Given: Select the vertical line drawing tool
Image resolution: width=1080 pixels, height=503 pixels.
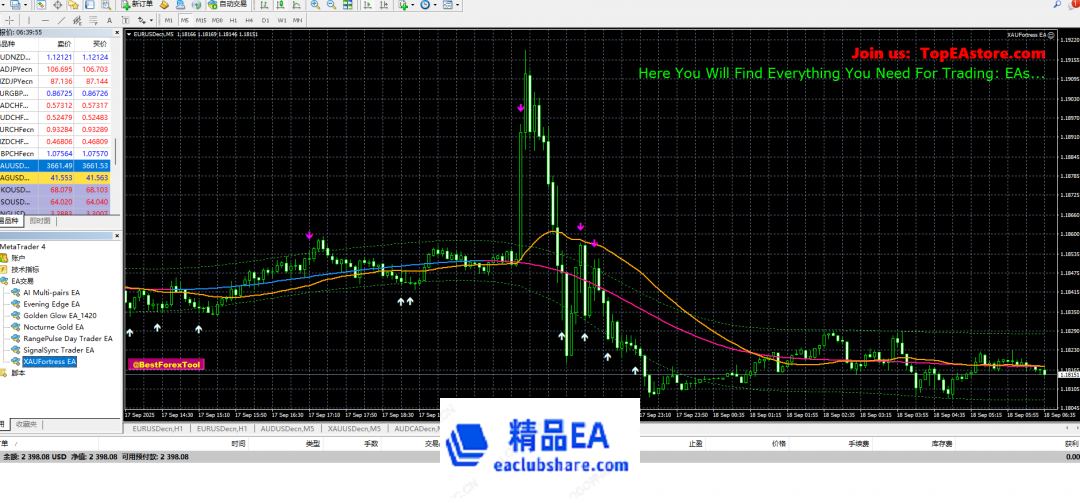Looking at the screenshot, I should point(29,21).
